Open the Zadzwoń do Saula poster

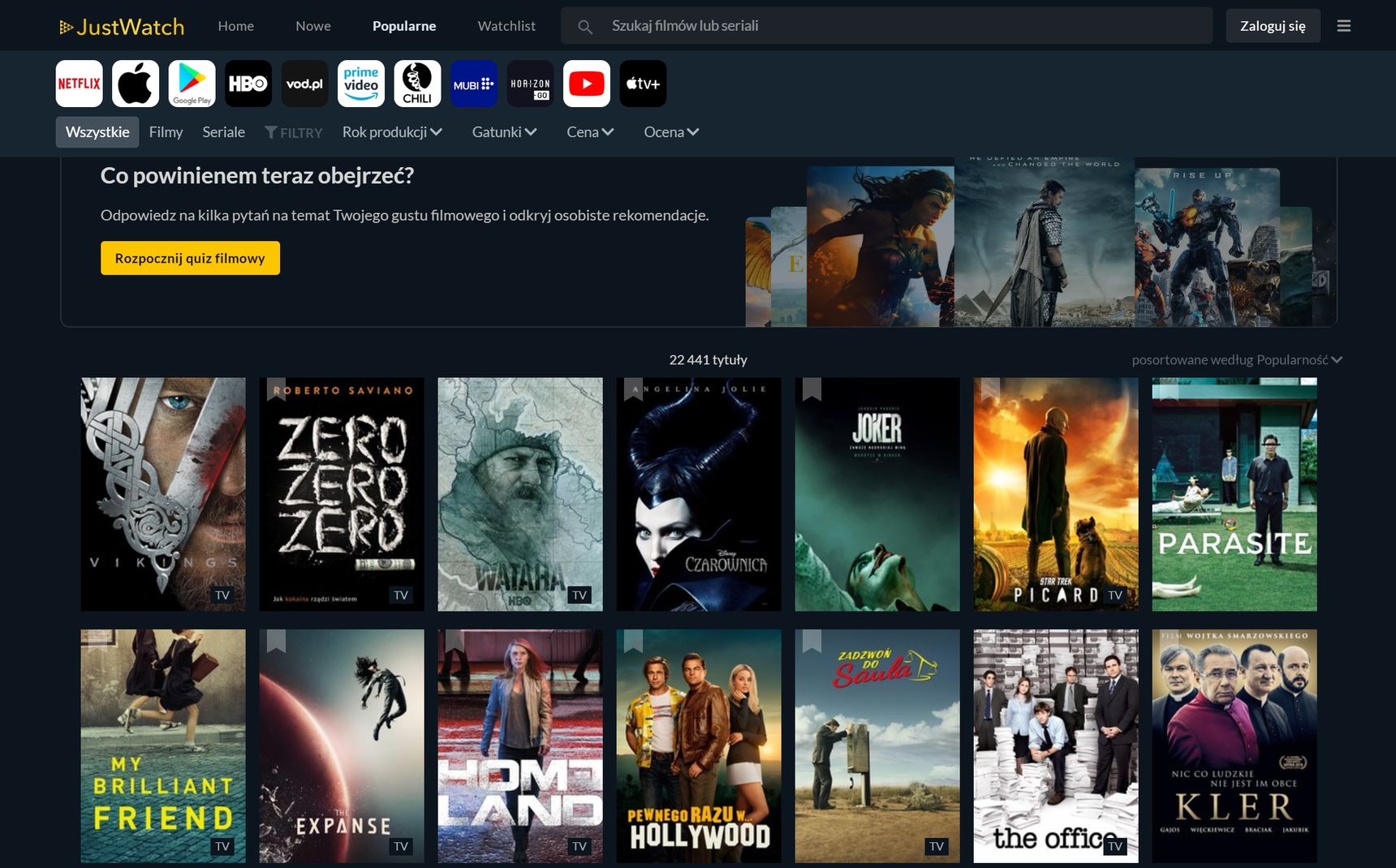click(x=877, y=746)
